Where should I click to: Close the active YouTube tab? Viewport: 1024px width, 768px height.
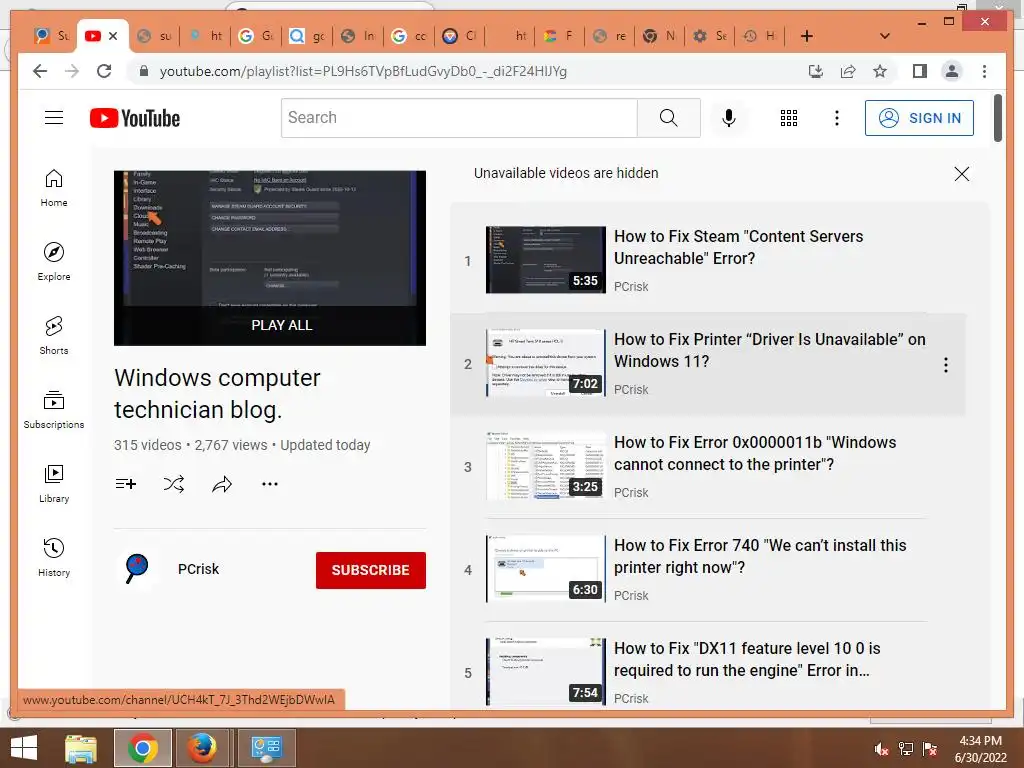click(x=113, y=36)
